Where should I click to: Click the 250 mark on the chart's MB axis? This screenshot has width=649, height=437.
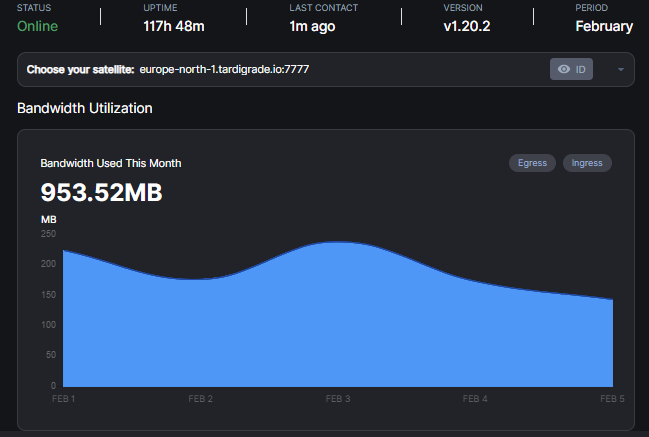pyautogui.click(x=48, y=234)
